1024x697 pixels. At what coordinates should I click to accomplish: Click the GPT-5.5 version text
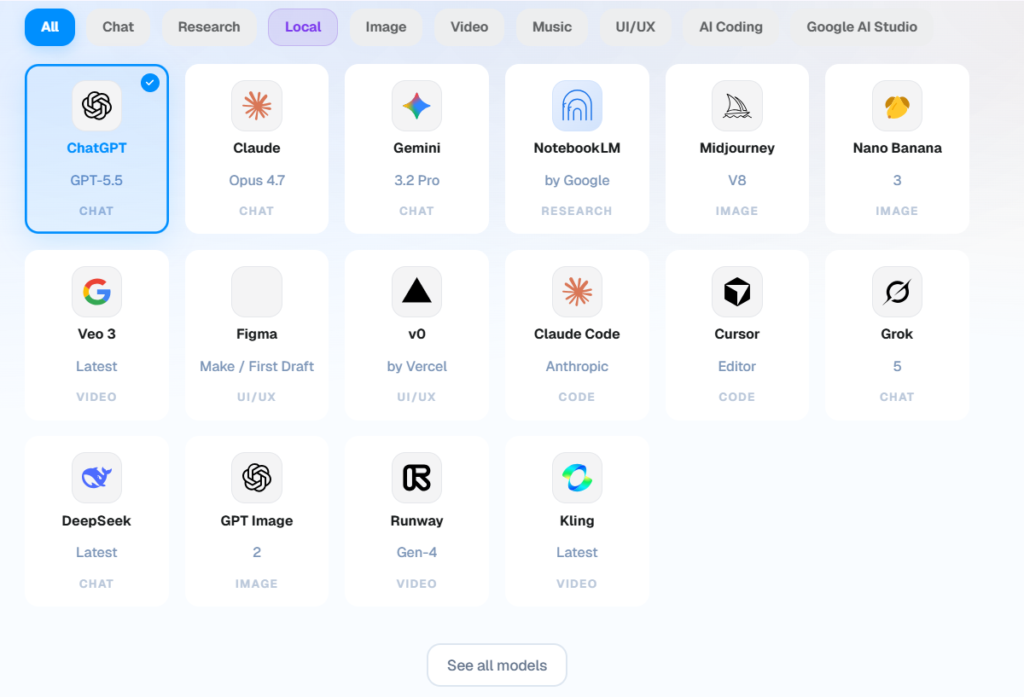tap(97, 180)
